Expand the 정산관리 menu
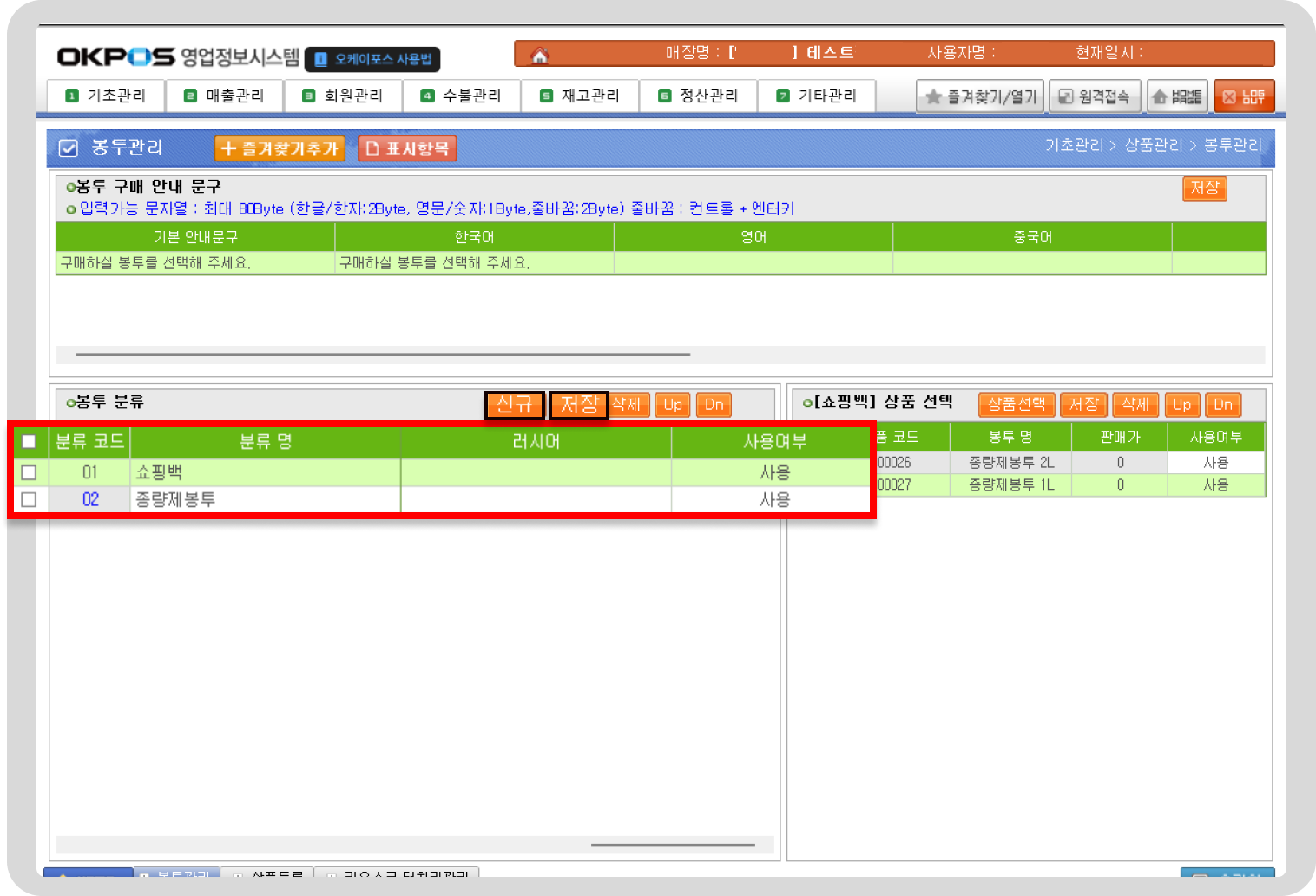The image size is (1316, 896). [699, 96]
